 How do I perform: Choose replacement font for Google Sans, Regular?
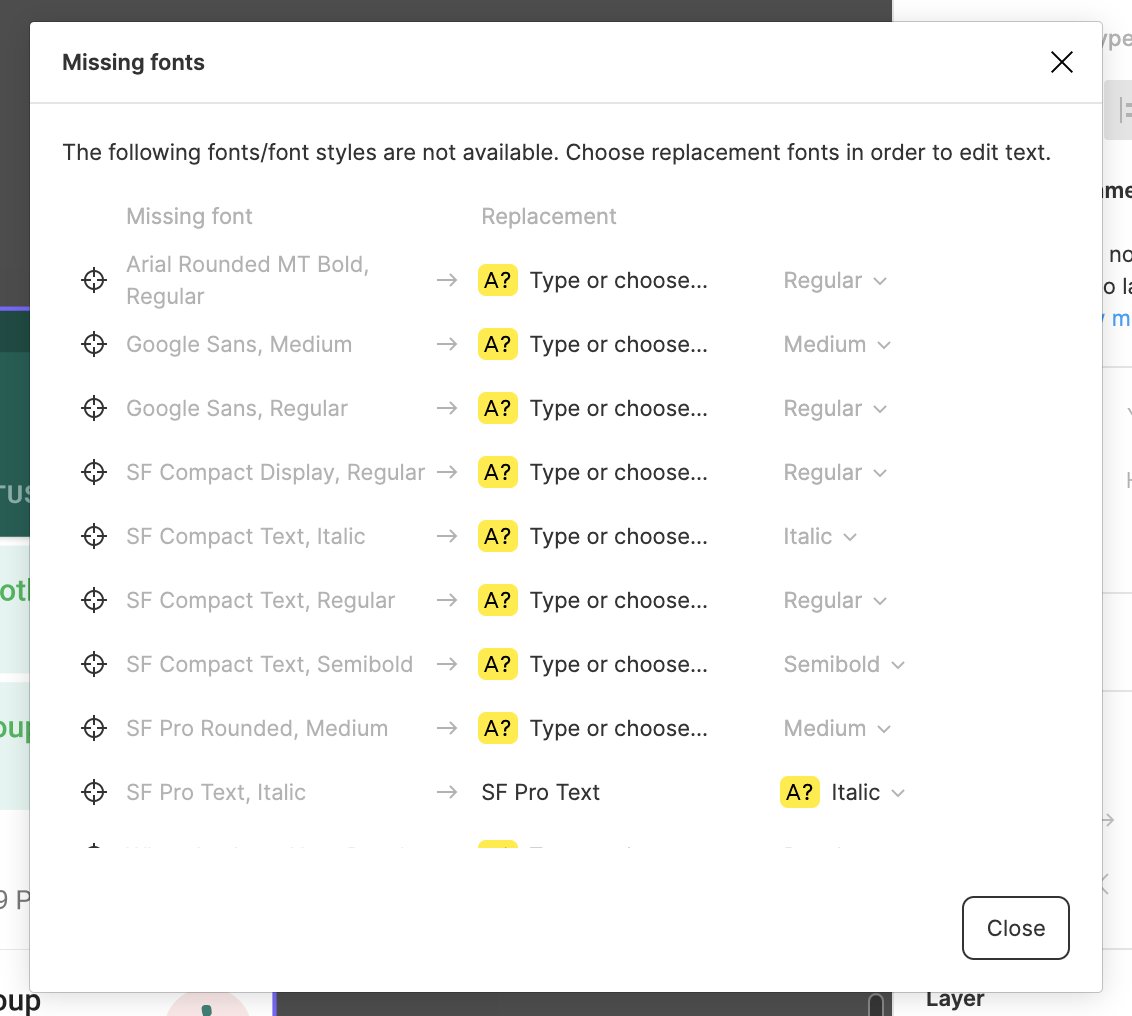coord(618,408)
